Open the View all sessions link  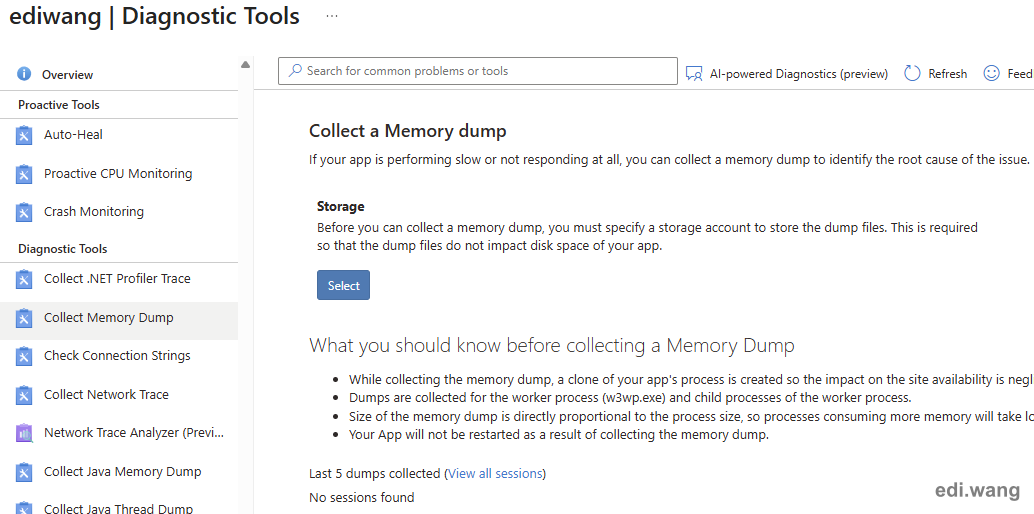[495, 473]
